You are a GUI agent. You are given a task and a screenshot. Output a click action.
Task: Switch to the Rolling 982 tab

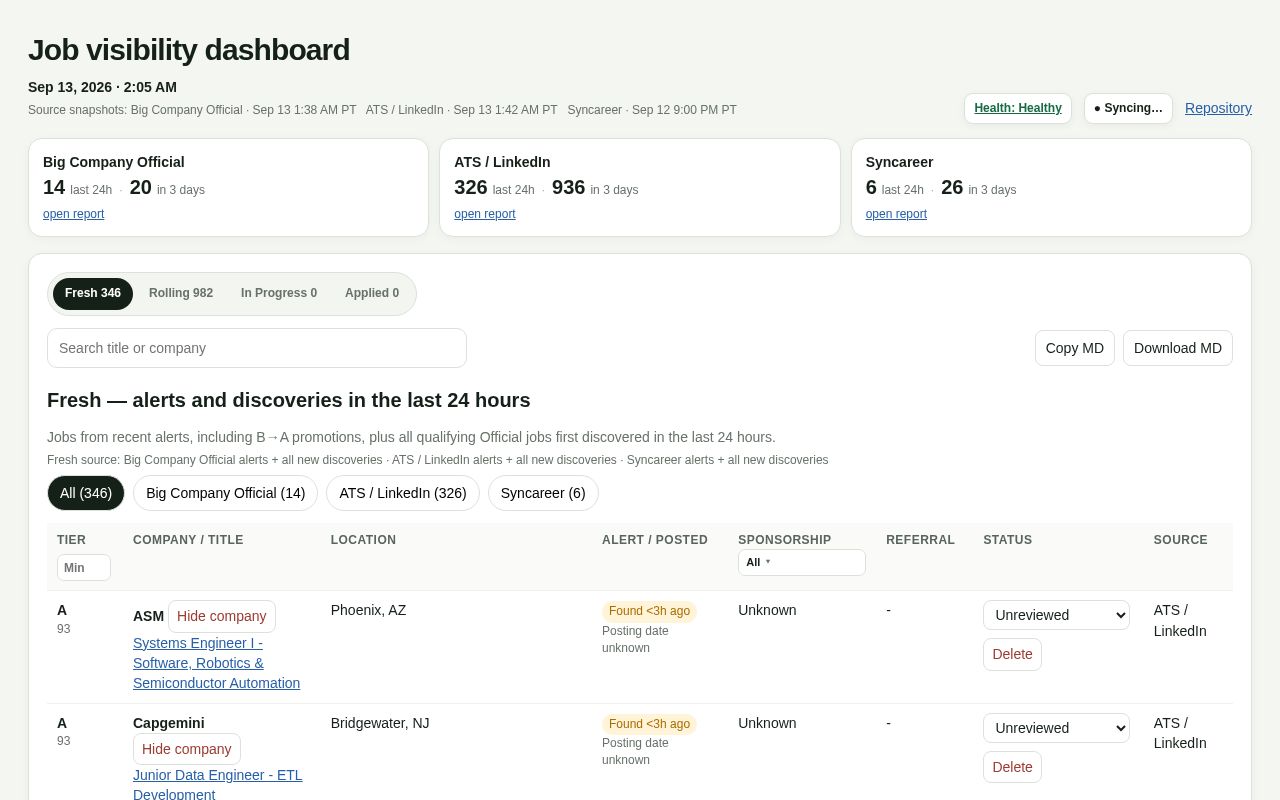[x=181, y=294]
